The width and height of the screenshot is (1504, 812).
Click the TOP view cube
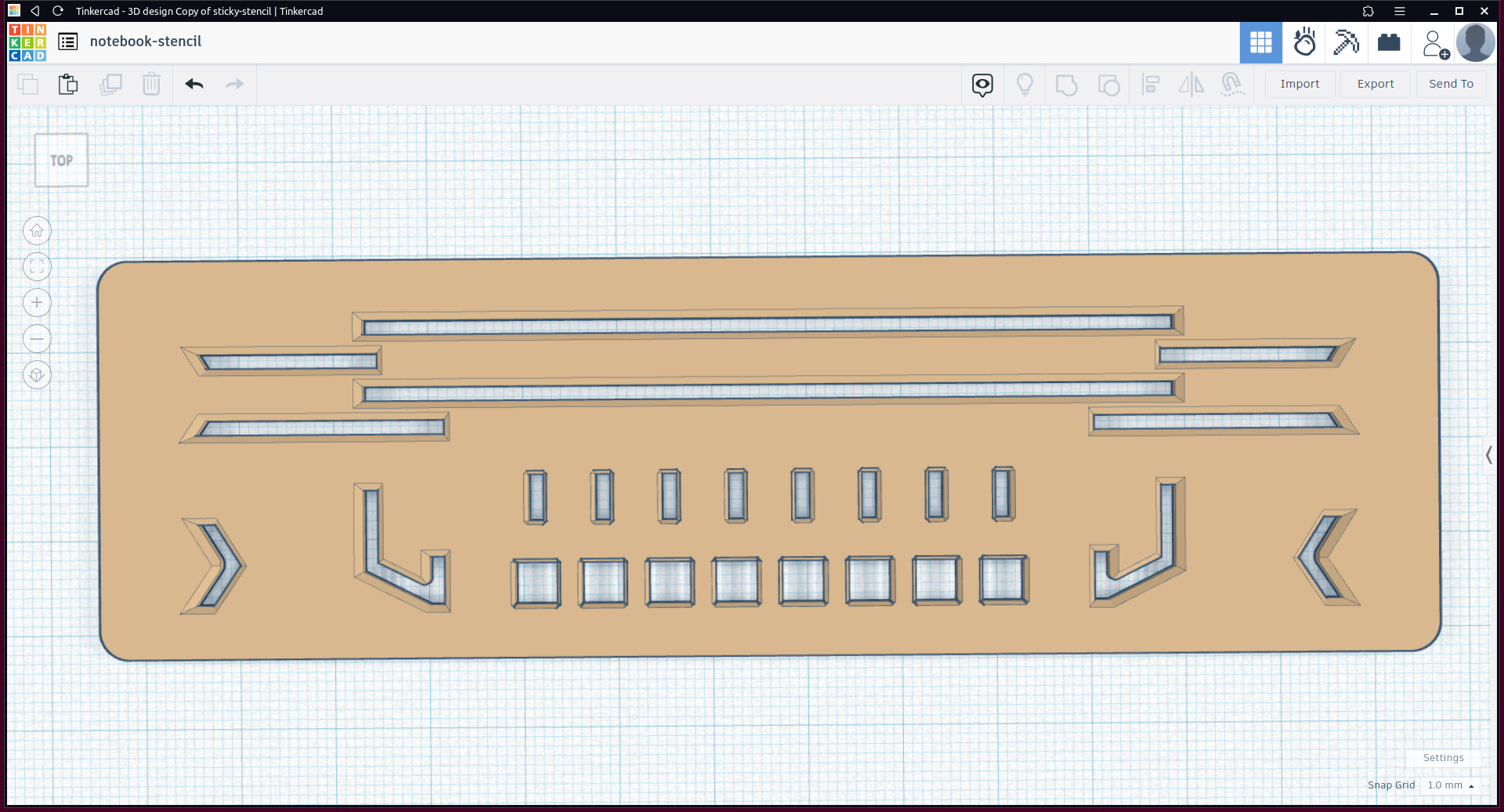pos(61,161)
